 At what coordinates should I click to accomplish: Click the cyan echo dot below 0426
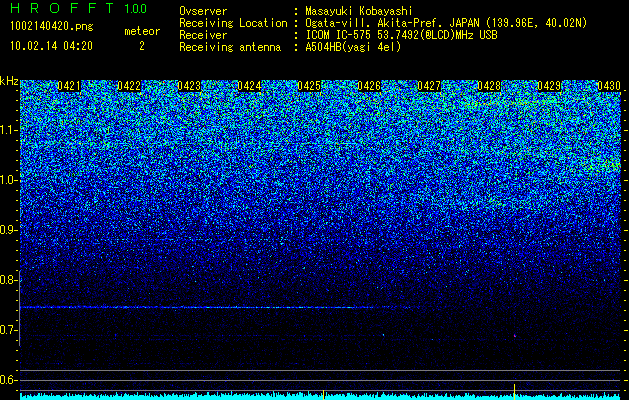pos(383,335)
